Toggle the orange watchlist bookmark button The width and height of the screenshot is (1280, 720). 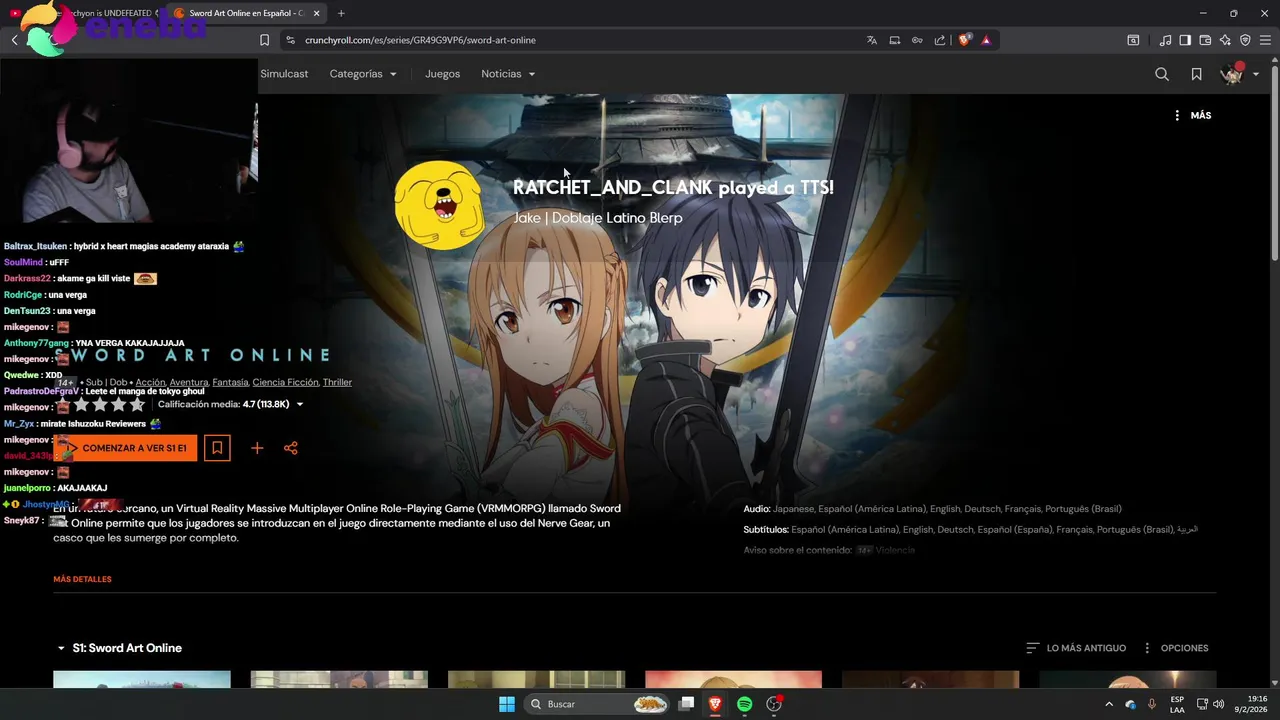point(217,448)
